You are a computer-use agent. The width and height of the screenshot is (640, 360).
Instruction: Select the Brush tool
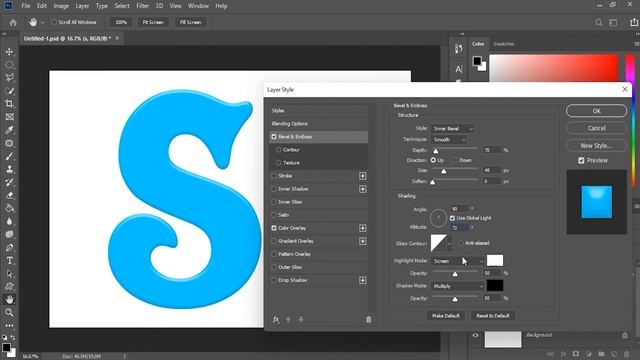[x=9, y=156]
